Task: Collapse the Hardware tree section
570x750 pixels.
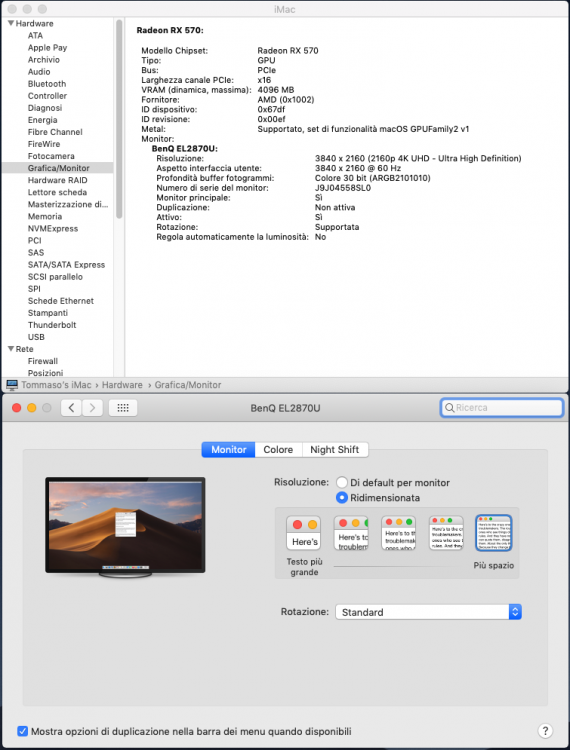Action: click(11, 23)
